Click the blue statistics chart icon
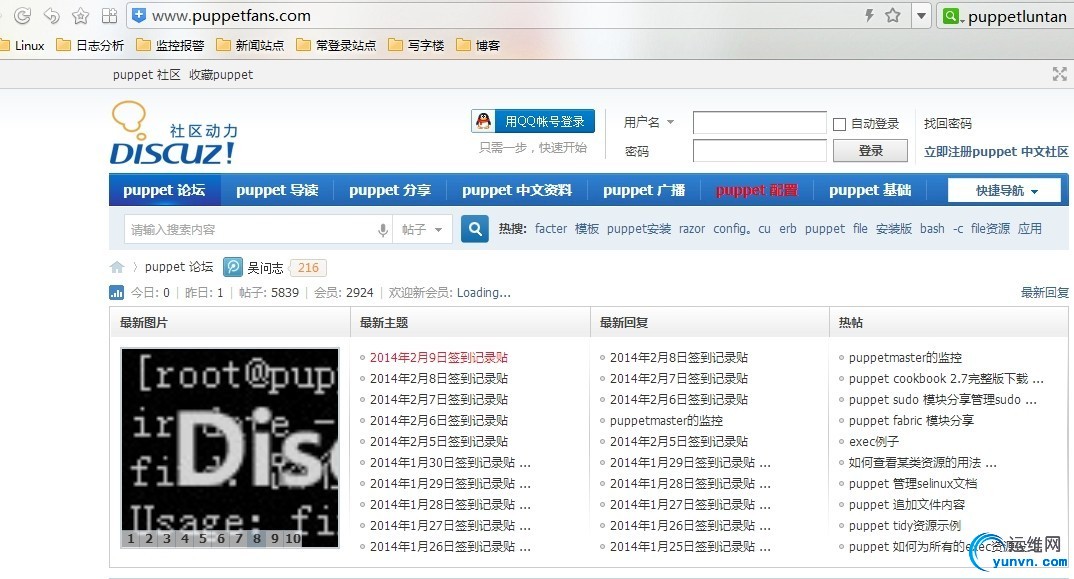Screen dimensions: 1074x579 pos(116,293)
